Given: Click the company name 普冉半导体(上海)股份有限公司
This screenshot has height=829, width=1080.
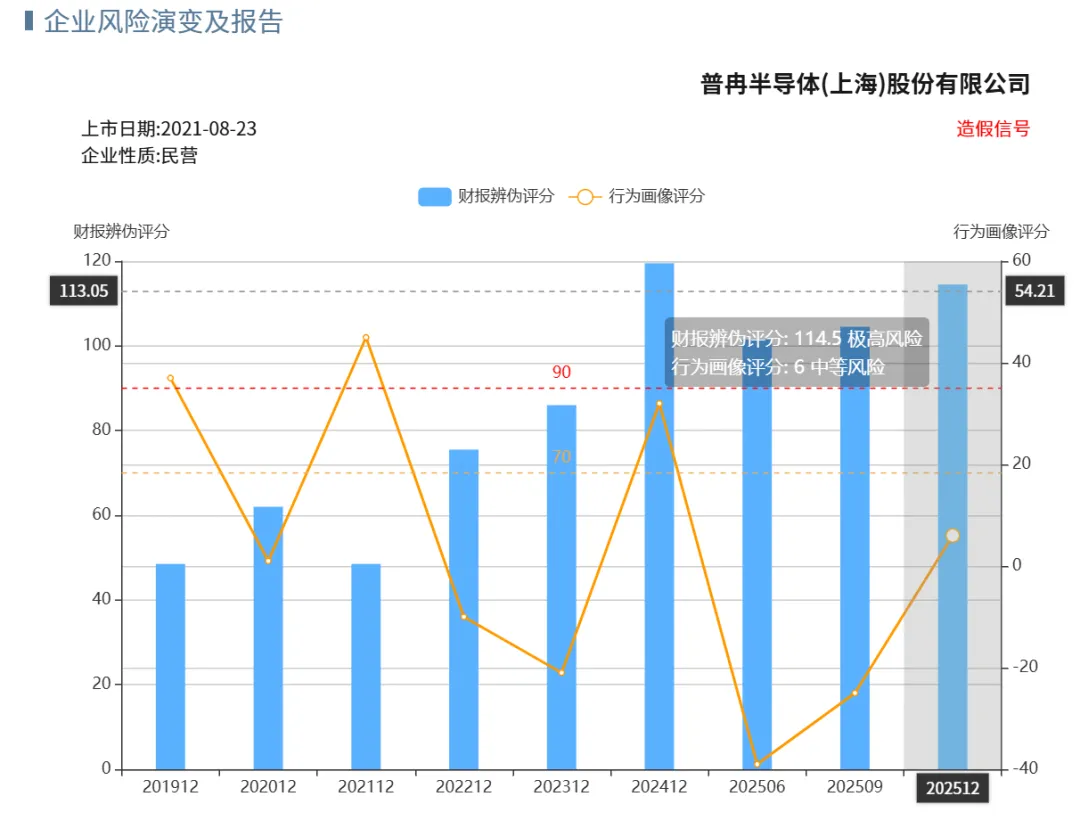Looking at the screenshot, I should (865, 84).
